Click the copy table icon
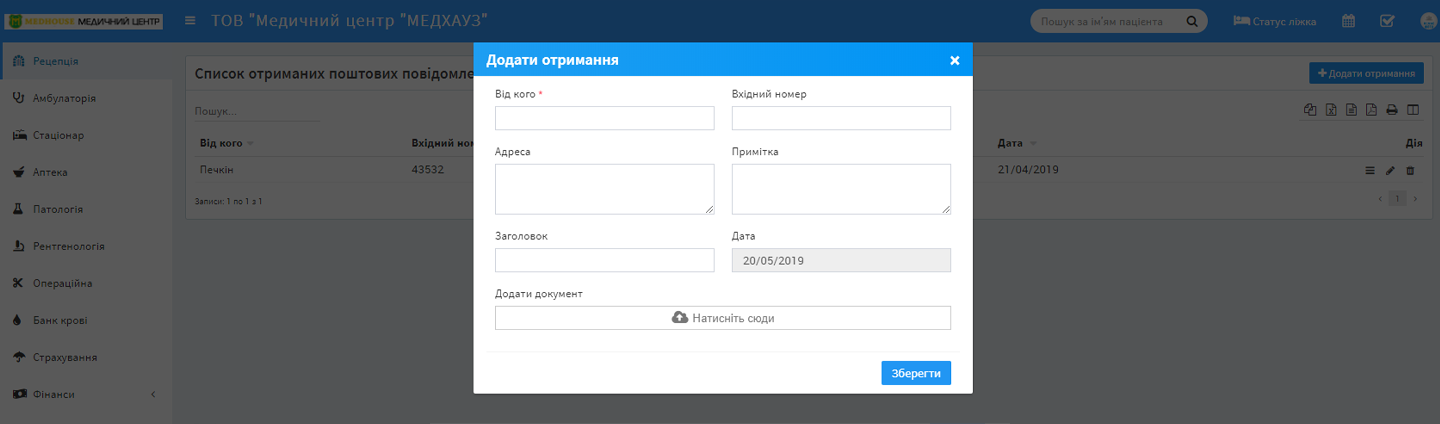The height and width of the screenshot is (424, 1440). click(x=1311, y=110)
